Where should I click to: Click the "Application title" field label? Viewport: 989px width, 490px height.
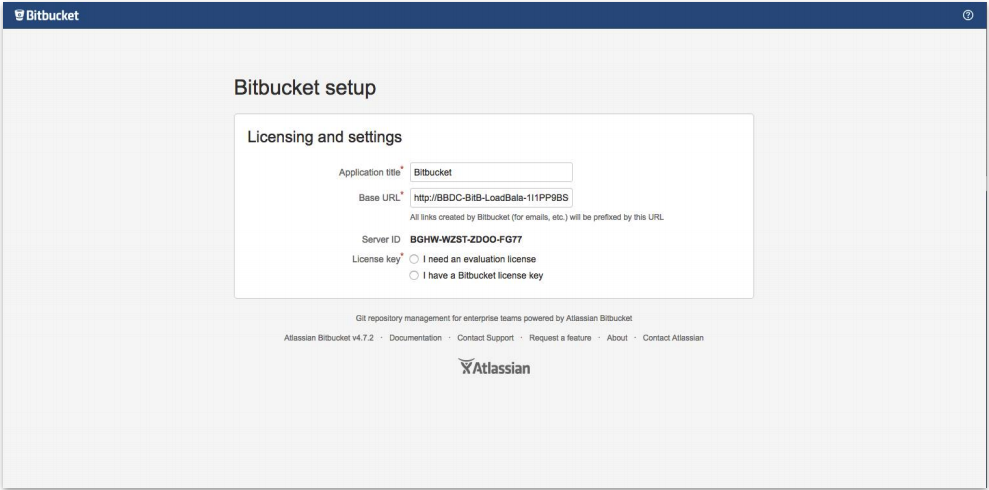tap(368, 172)
